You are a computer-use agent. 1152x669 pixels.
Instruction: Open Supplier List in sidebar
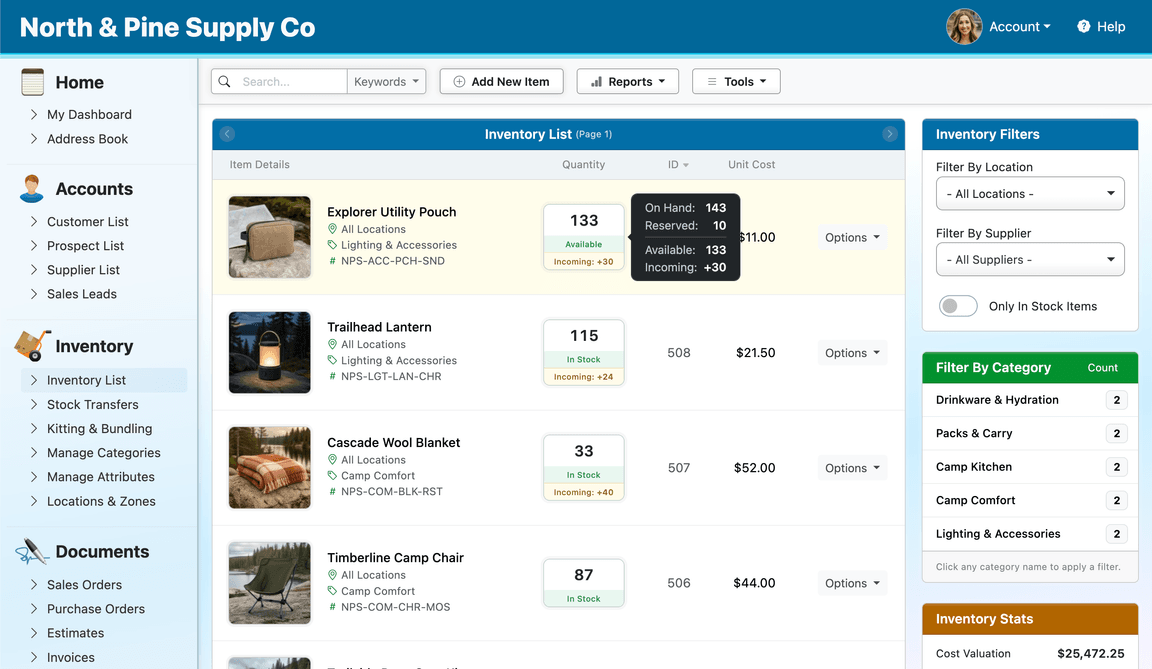click(83, 270)
